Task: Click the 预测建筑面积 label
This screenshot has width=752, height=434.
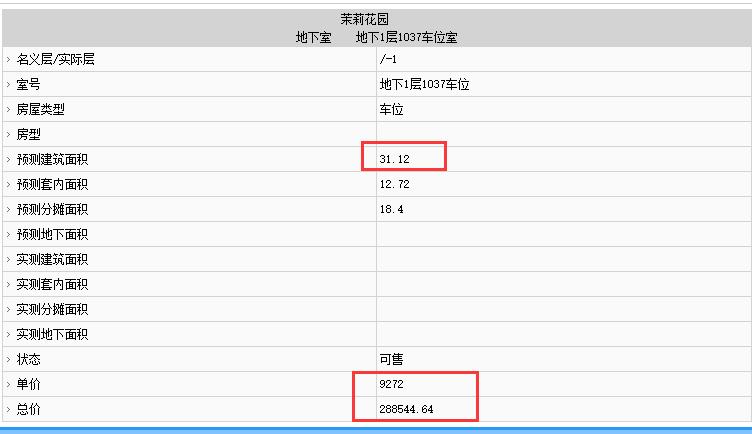Action: click(52, 159)
